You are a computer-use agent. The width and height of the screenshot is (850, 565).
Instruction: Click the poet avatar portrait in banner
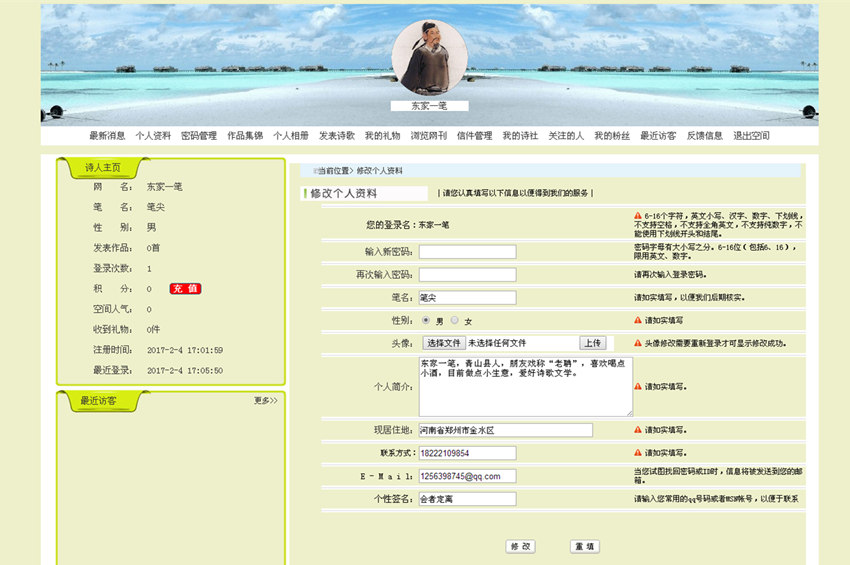(429, 58)
